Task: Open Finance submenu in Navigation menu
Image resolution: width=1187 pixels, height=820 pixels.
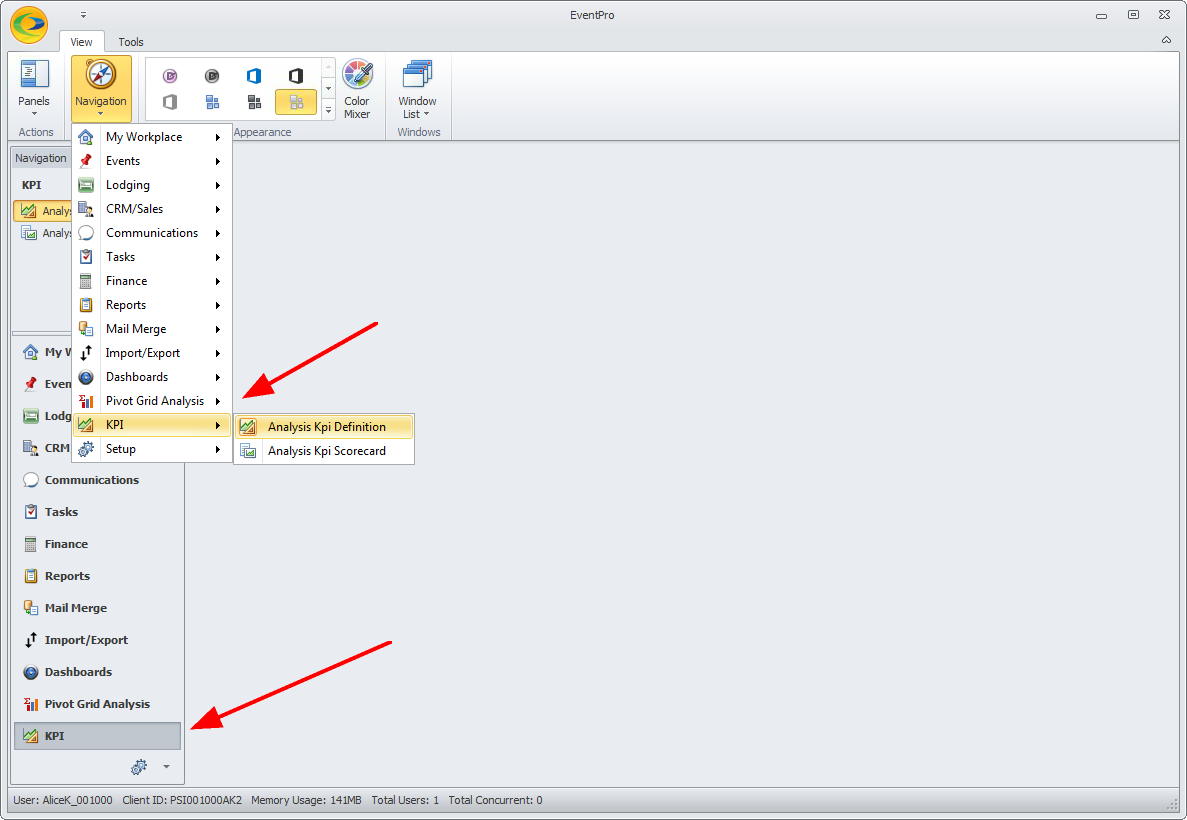Action: tap(152, 281)
